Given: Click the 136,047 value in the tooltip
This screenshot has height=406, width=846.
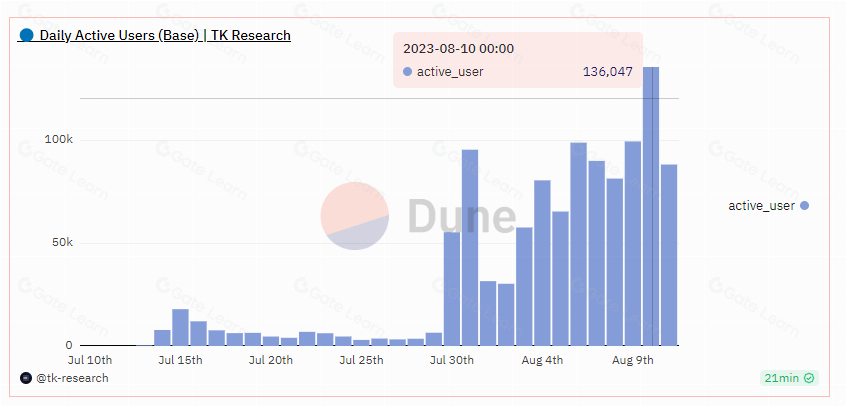Looking at the screenshot, I should 608,71.
